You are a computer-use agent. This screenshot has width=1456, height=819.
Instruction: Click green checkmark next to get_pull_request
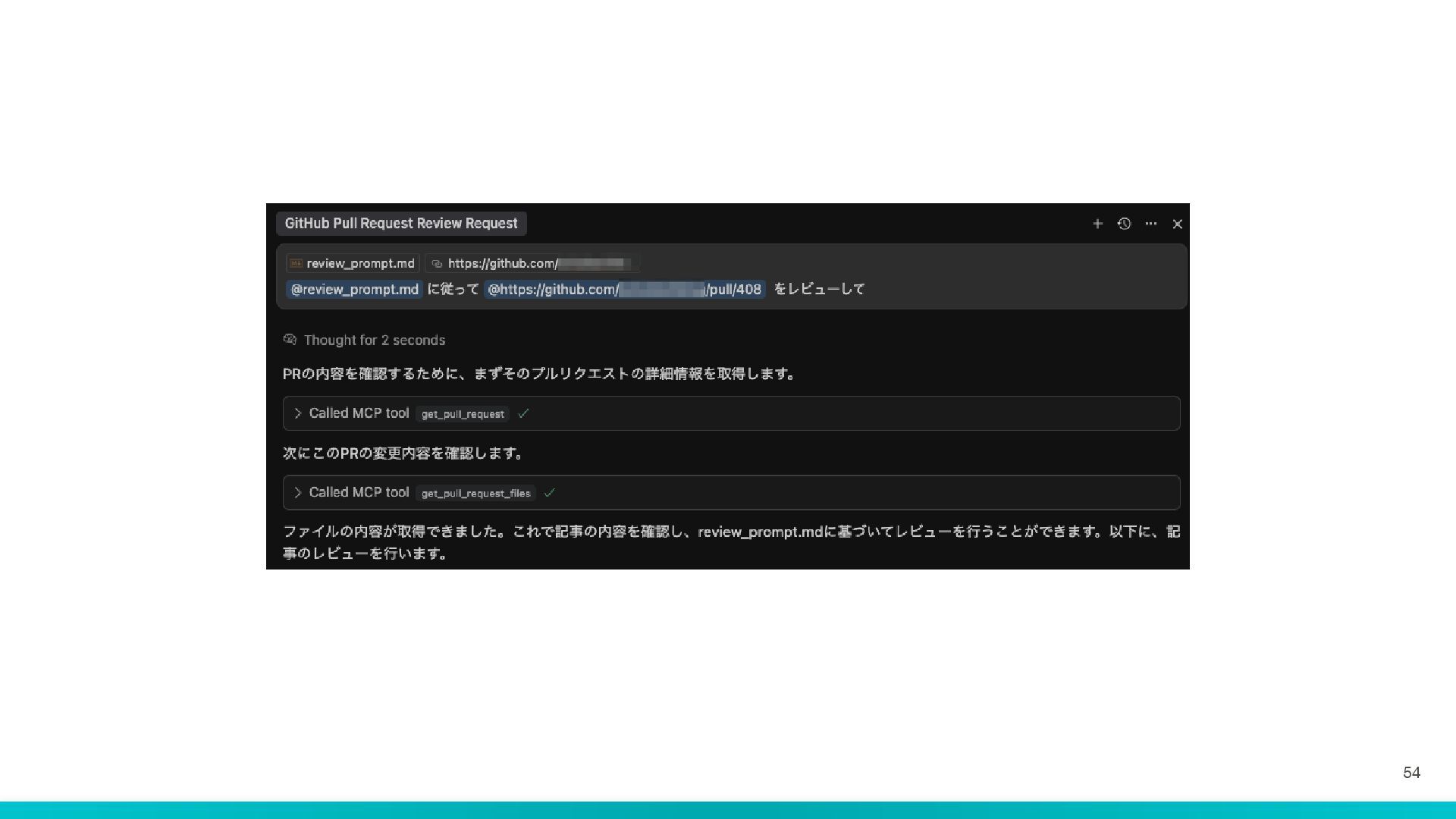pyautogui.click(x=523, y=413)
